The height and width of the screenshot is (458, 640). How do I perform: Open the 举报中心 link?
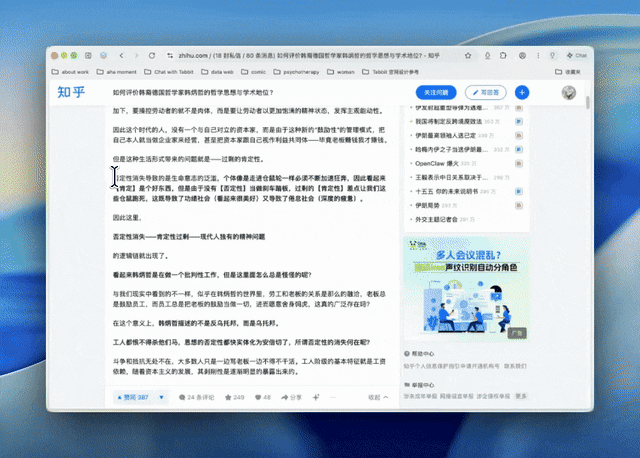tap(419, 385)
